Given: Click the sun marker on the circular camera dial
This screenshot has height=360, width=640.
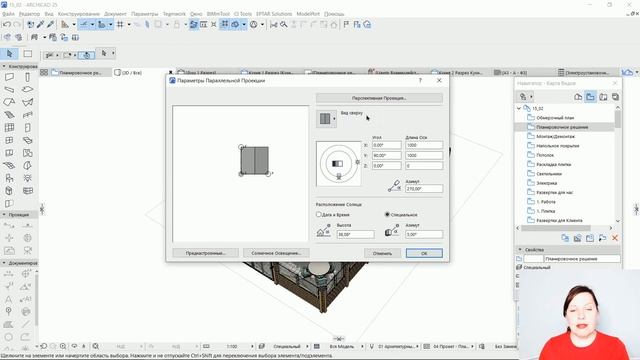Looking at the screenshot, I should coord(358,162).
